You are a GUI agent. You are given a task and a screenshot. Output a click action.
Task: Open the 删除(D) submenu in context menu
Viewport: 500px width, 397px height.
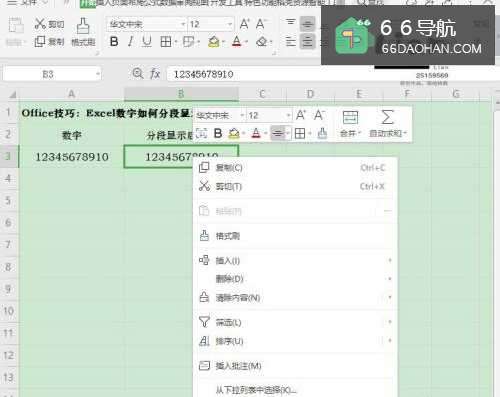295,279
